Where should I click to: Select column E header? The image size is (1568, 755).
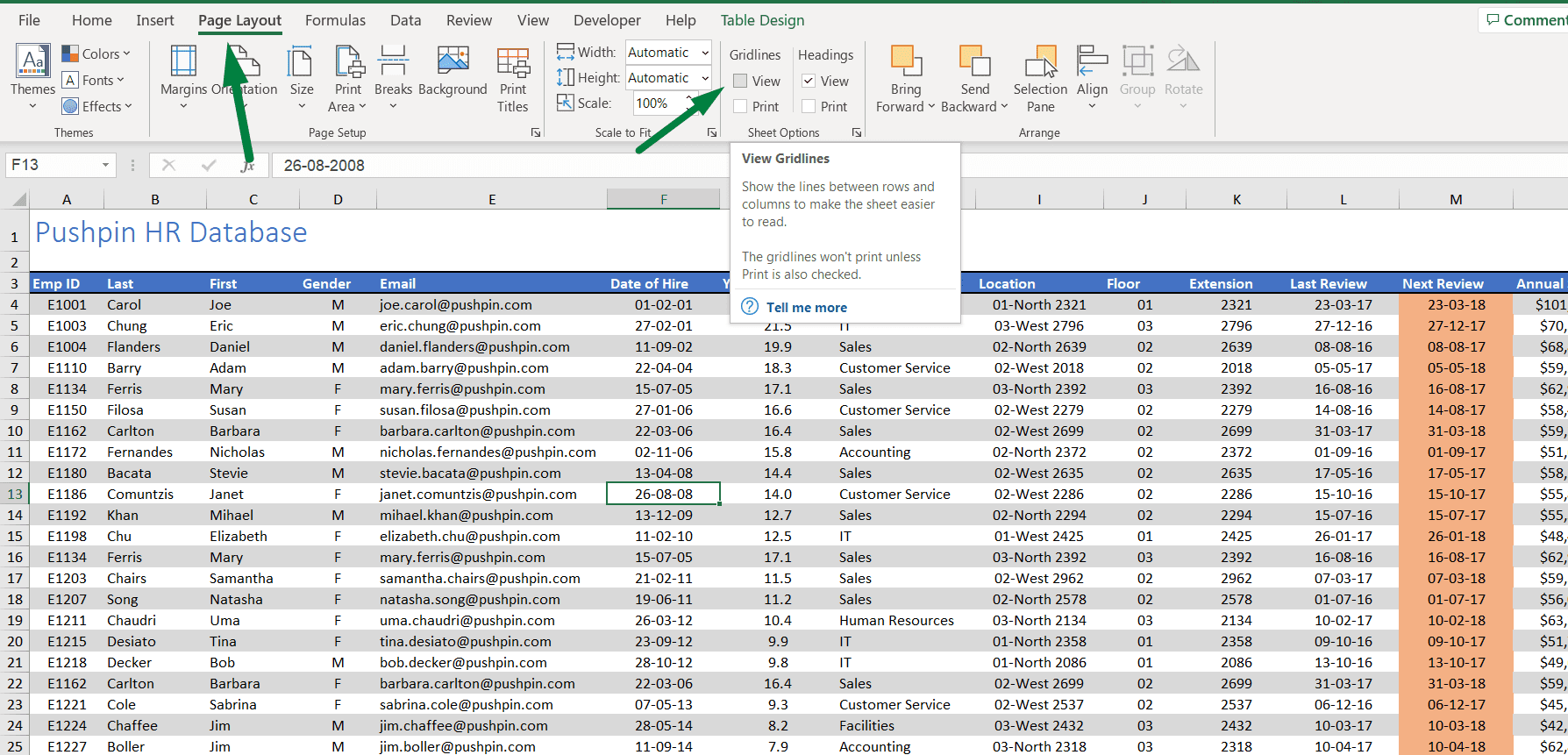(492, 200)
